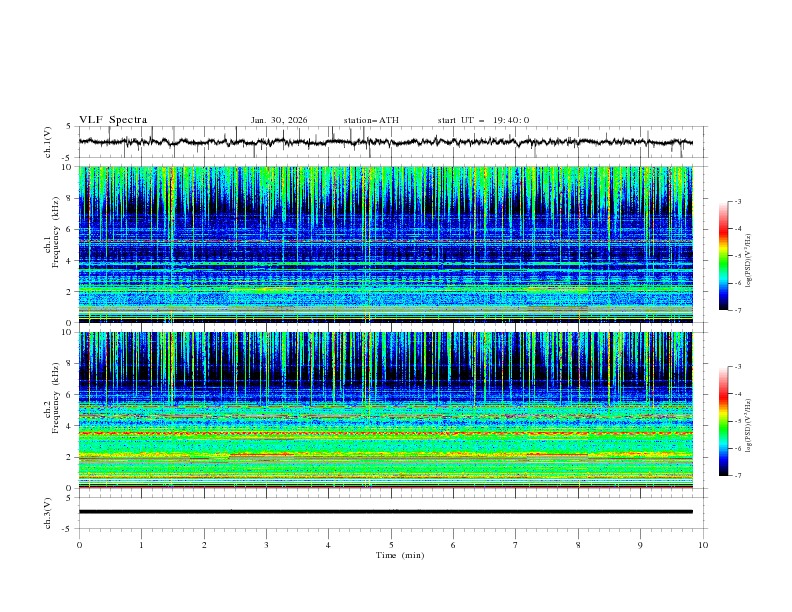Click the "2" tick on the time axis
The image size is (792, 612).
coord(204,545)
